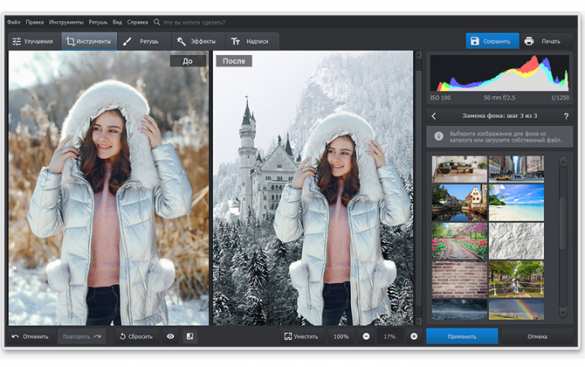The width and height of the screenshot is (585, 367).
Task: Click the Сбросить reset button
Action: 136,336
